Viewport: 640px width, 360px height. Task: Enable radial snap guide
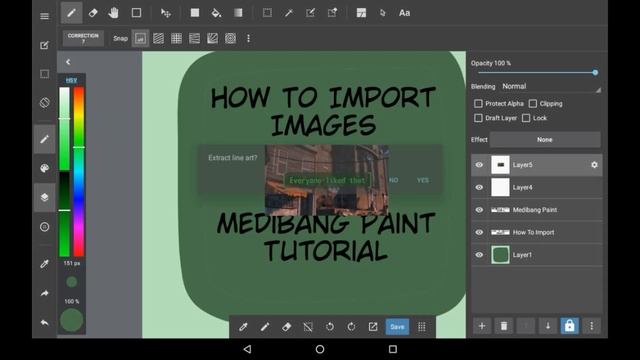pyautogui.click(x=212, y=38)
